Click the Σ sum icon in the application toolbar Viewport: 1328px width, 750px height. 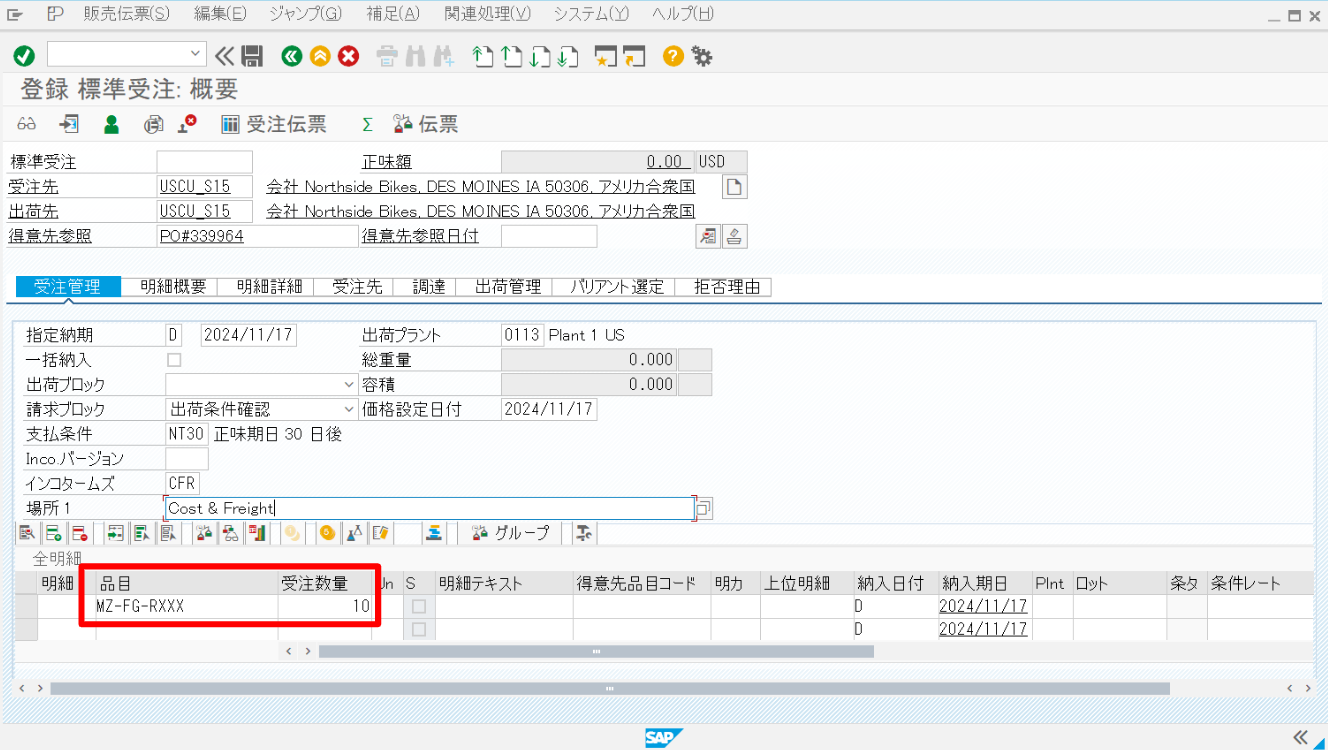(367, 123)
